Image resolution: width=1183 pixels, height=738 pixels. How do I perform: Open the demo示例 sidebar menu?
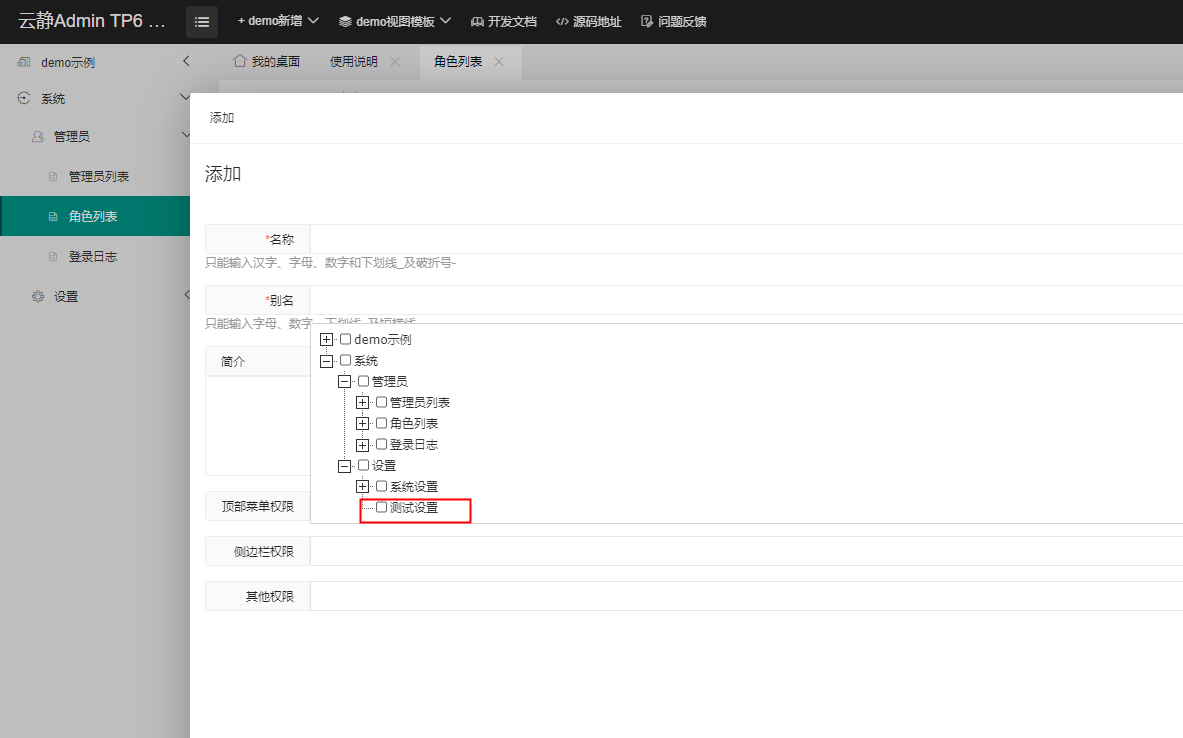[68, 63]
